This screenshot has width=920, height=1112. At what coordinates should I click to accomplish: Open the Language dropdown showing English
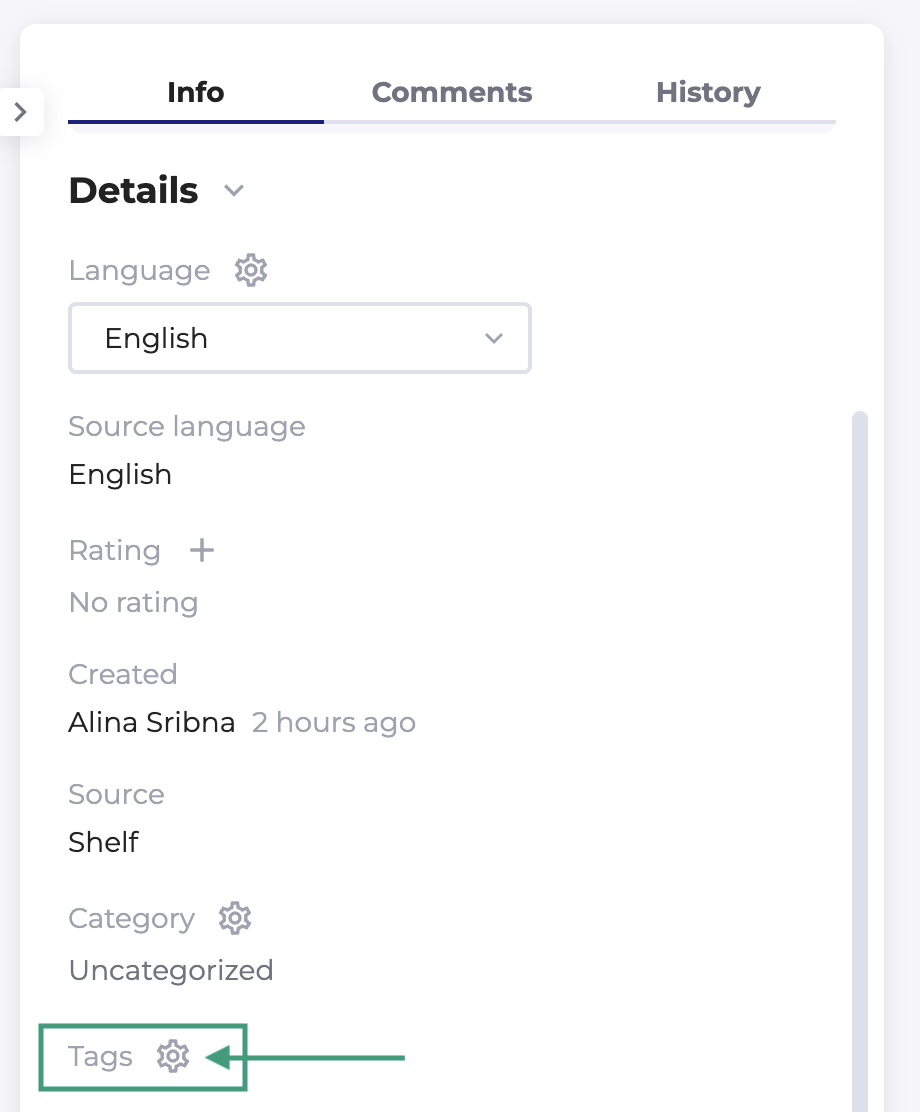[x=300, y=338]
